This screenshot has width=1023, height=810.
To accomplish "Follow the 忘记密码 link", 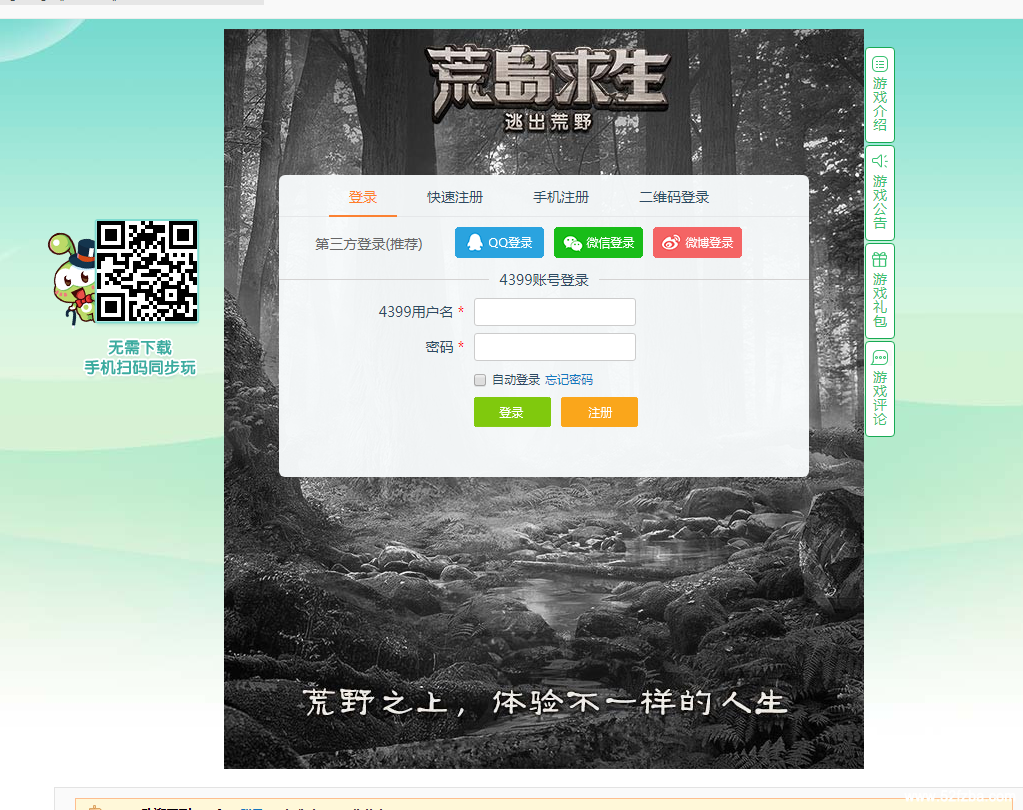I will (x=569, y=380).
